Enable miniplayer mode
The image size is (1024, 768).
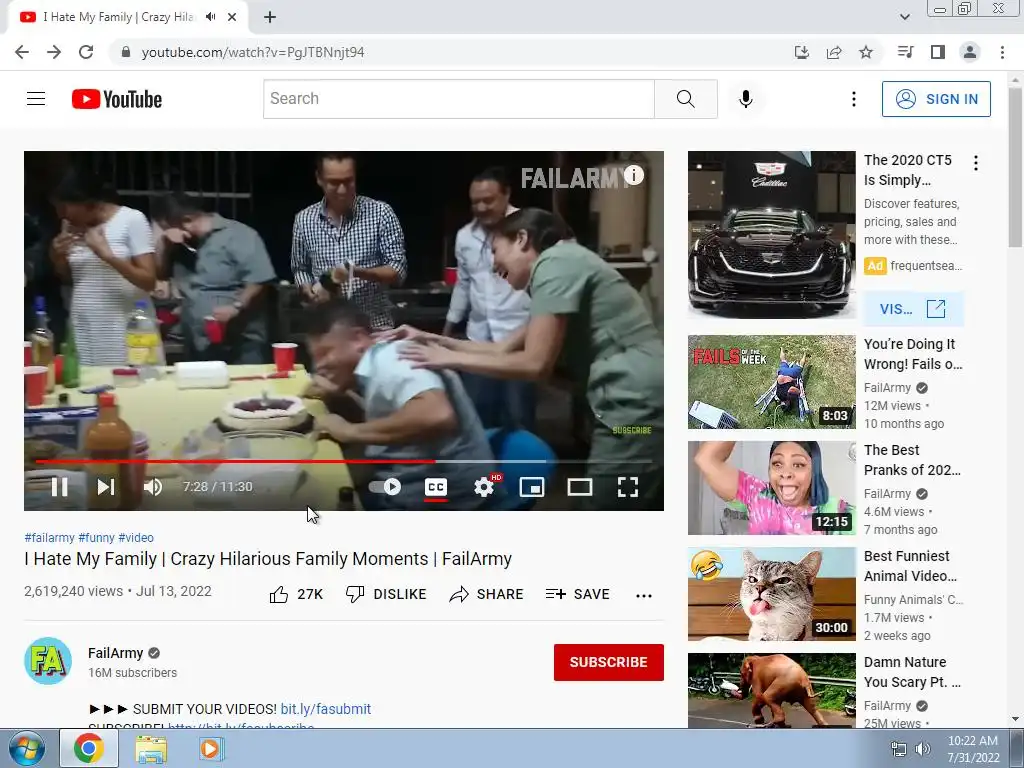(532, 487)
